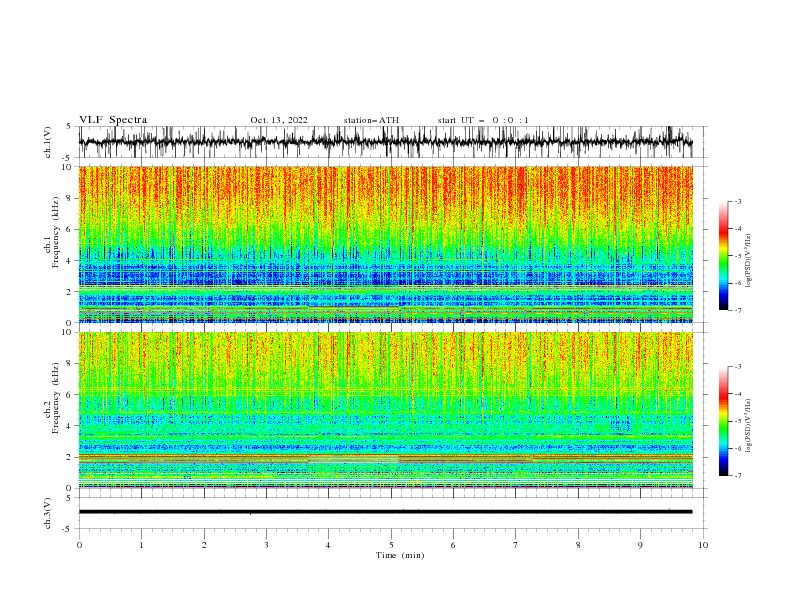Click the ch.1 spectrogram panel
The height and width of the screenshot is (612, 792).
[x=385, y=244]
